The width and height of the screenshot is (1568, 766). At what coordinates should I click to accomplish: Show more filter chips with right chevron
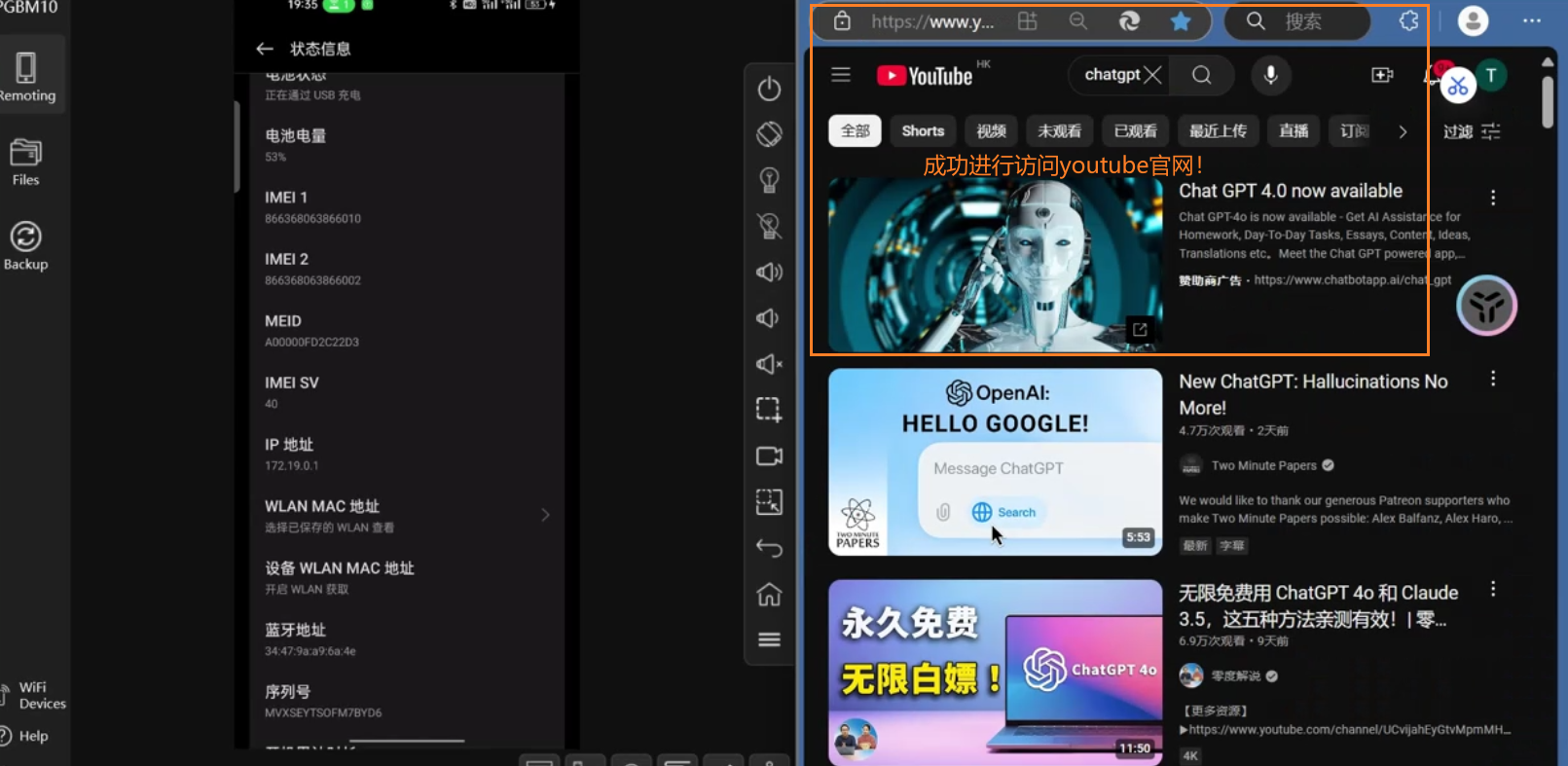pyautogui.click(x=1403, y=131)
